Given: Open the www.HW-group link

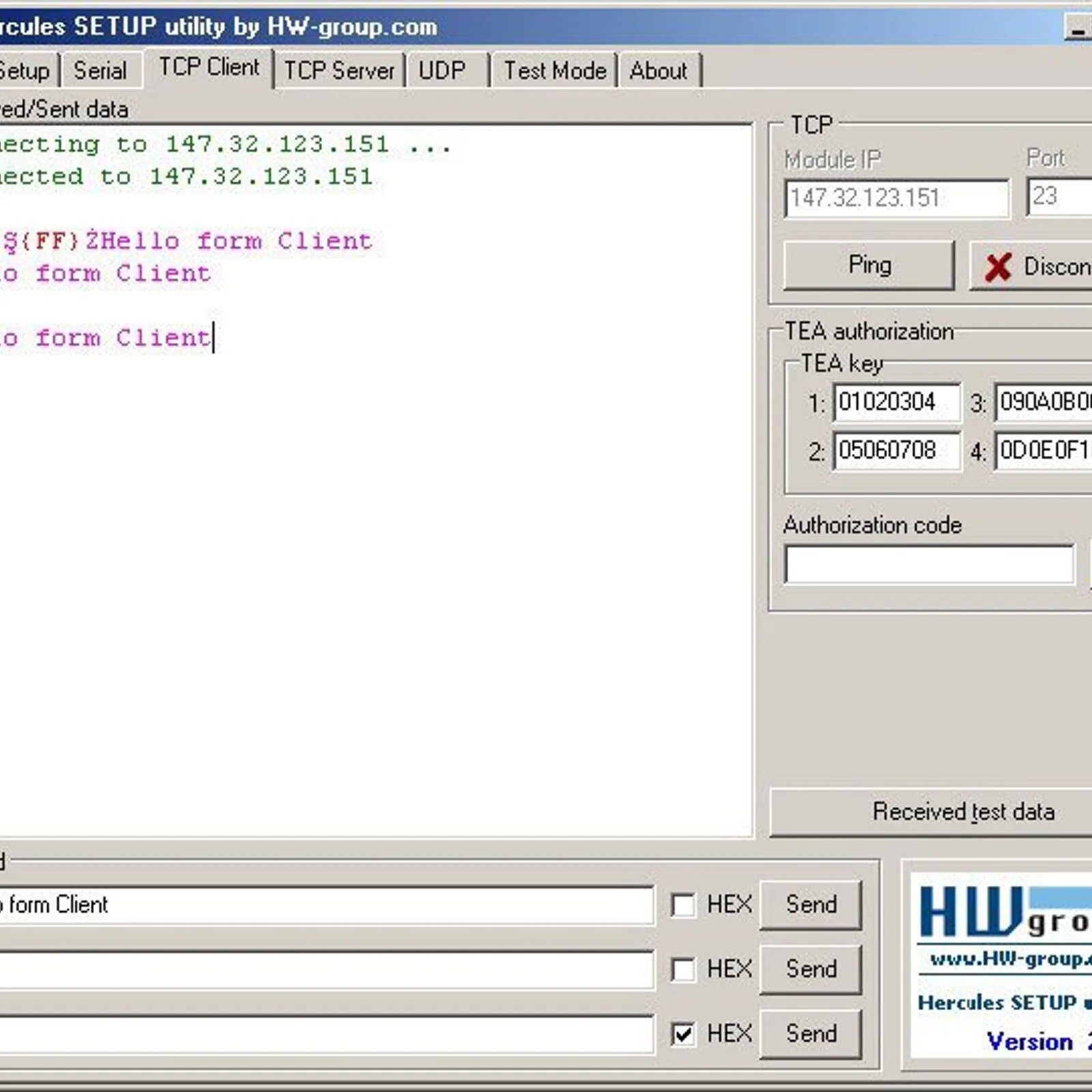Looking at the screenshot, I should tap(1010, 959).
